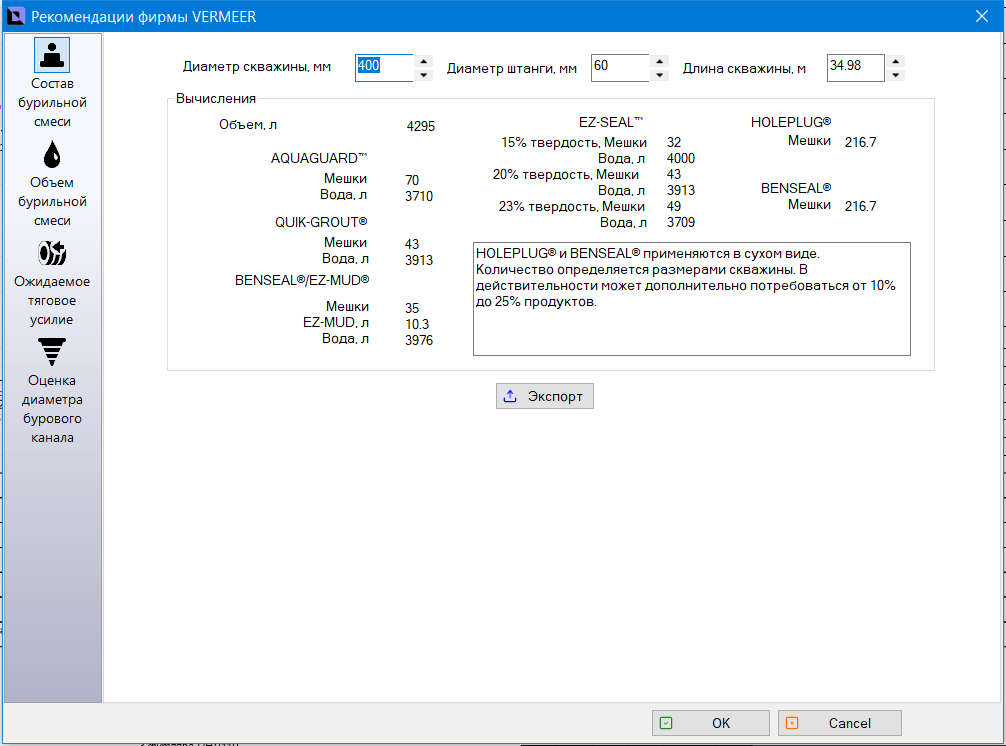Viewport: 1006px width, 746px height.
Task: Click the green check icon on OK
Action: [x=666, y=723]
